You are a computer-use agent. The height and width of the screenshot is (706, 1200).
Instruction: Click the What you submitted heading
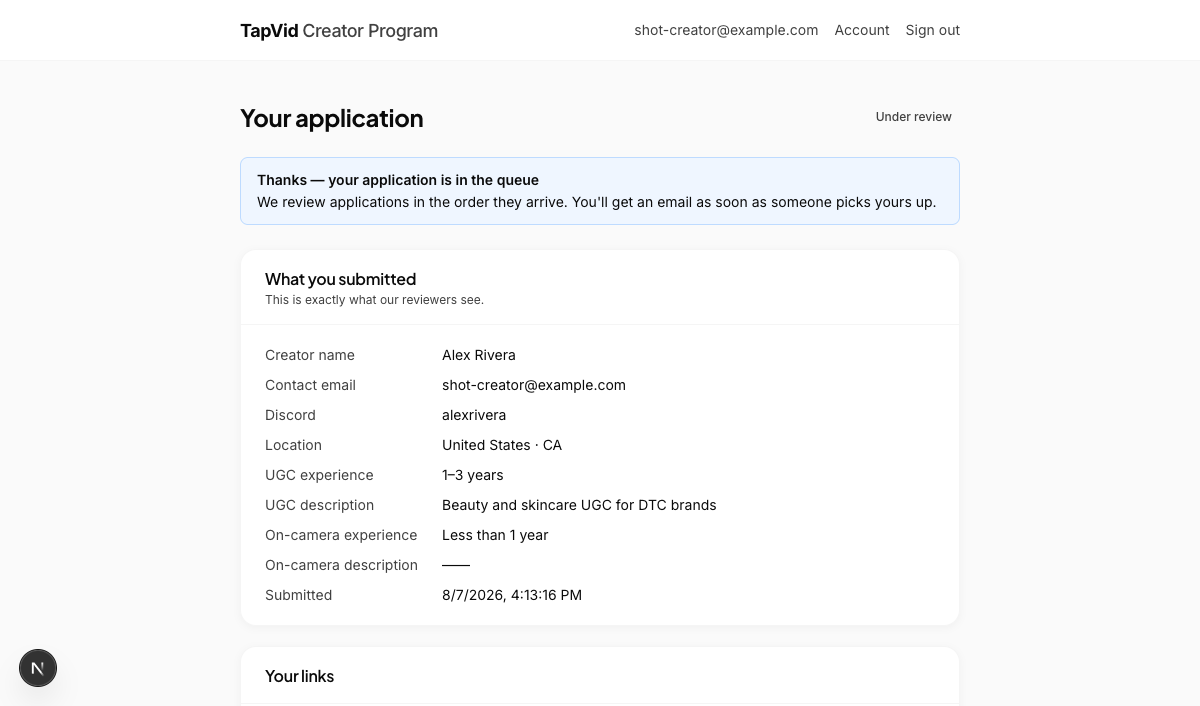pos(340,279)
